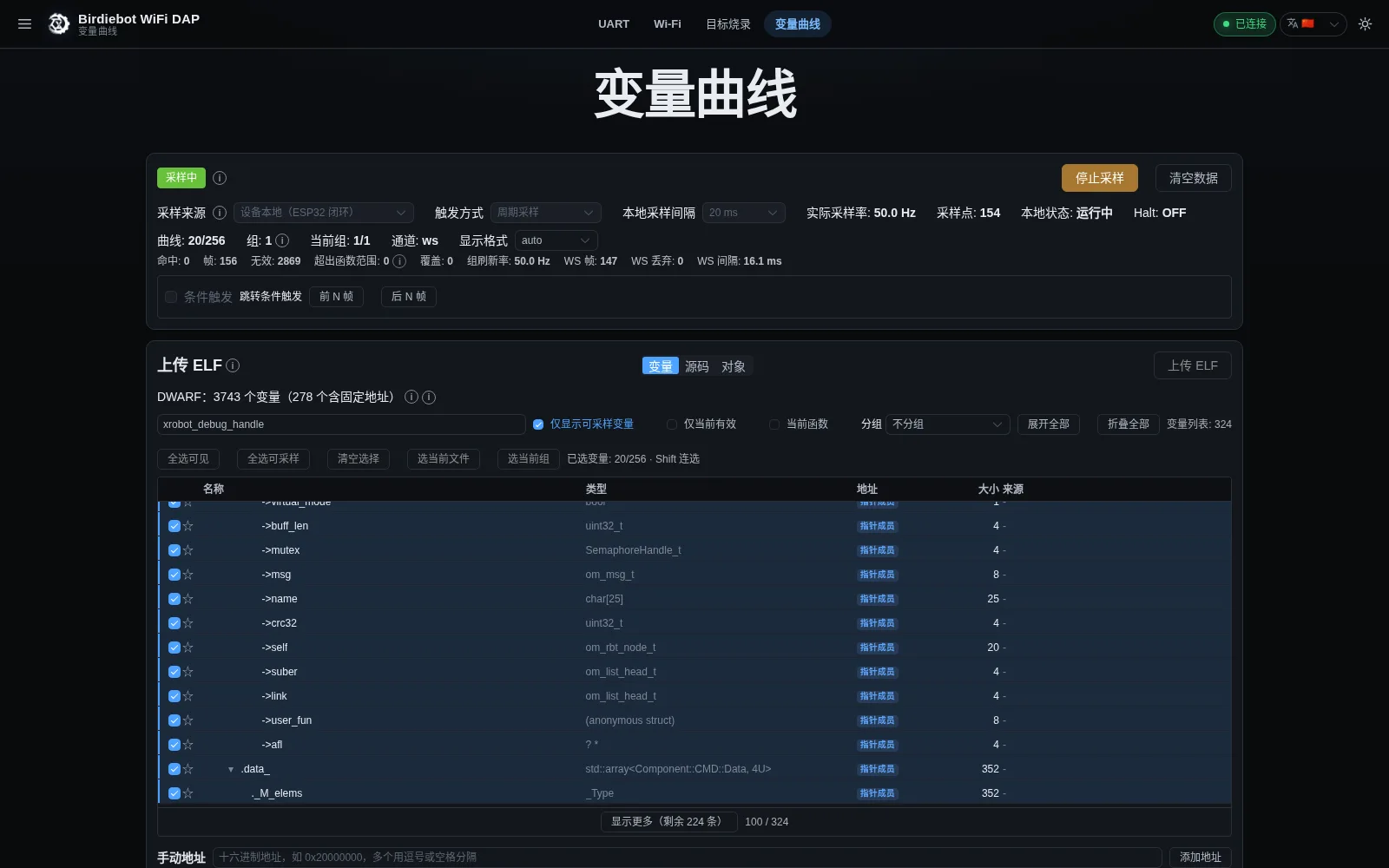Click info icon next to 上传 ELF heading
Image resolution: width=1389 pixels, height=868 pixels.
(x=233, y=365)
